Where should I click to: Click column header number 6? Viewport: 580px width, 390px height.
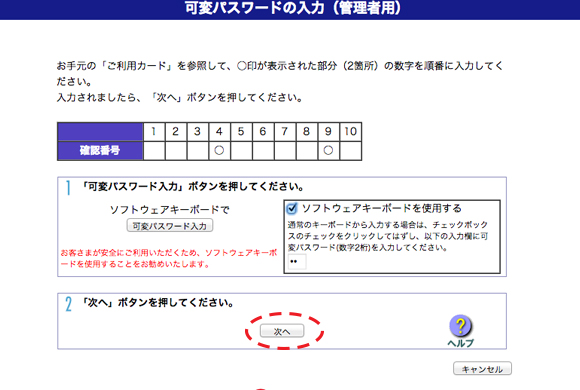click(263, 131)
